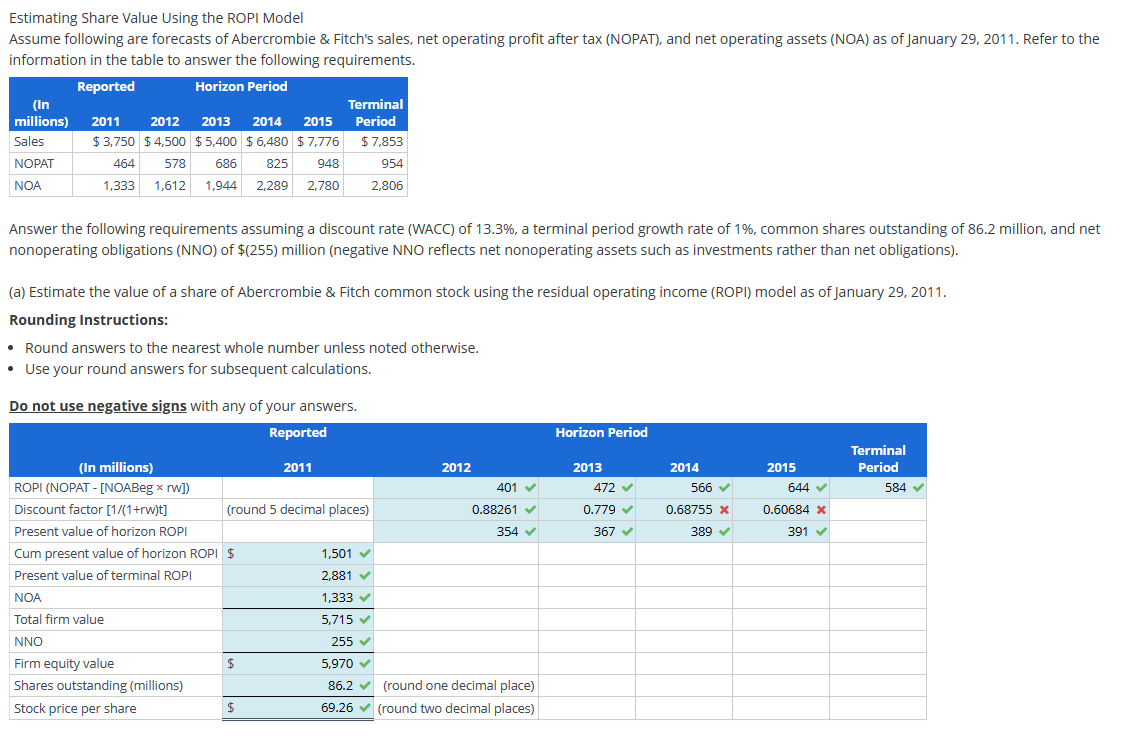Click the checkmark beside Firm equity value 5,970
1146x740 pixels.
[x=366, y=663]
